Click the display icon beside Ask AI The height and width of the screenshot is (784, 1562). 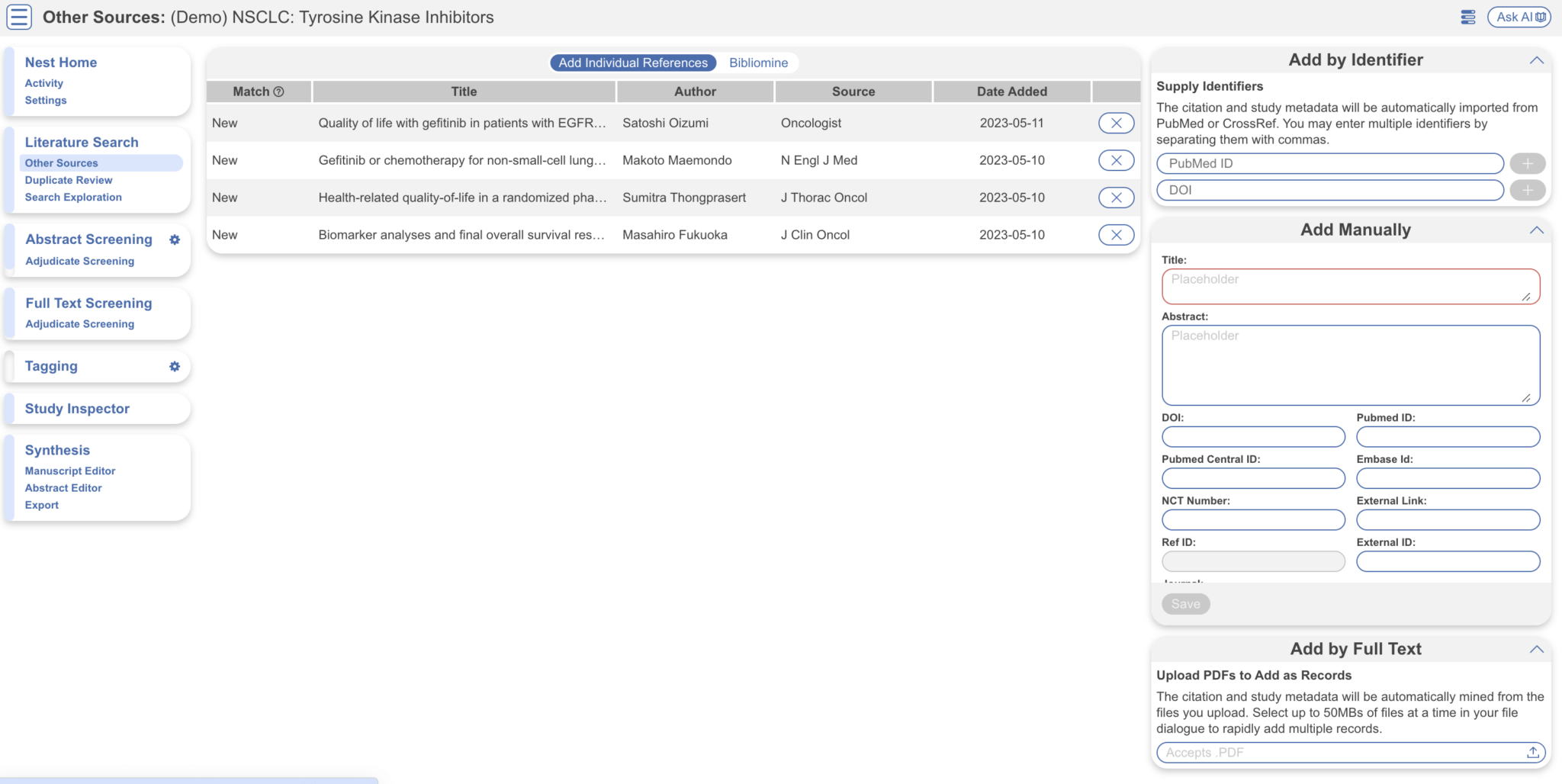coord(1468,16)
